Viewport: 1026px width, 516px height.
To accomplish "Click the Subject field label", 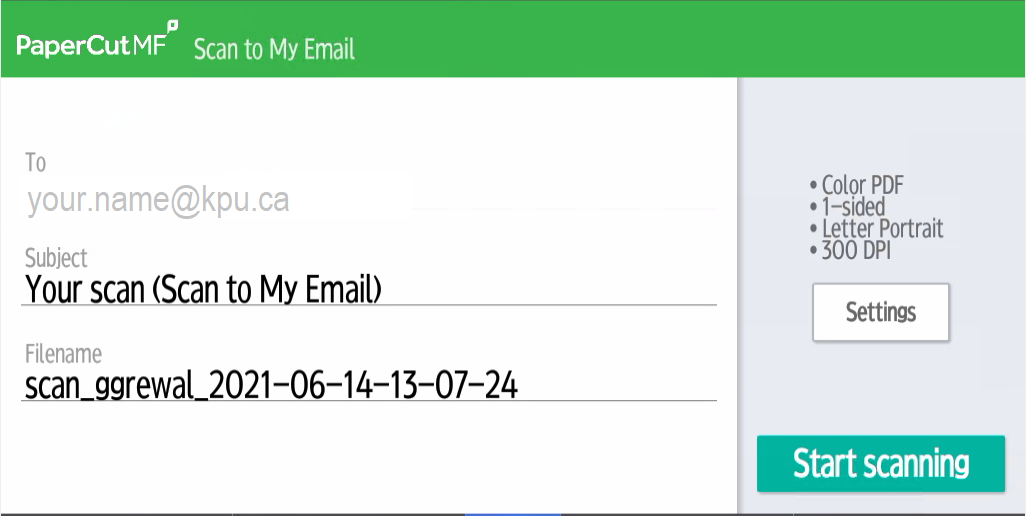I will click(57, 258).
